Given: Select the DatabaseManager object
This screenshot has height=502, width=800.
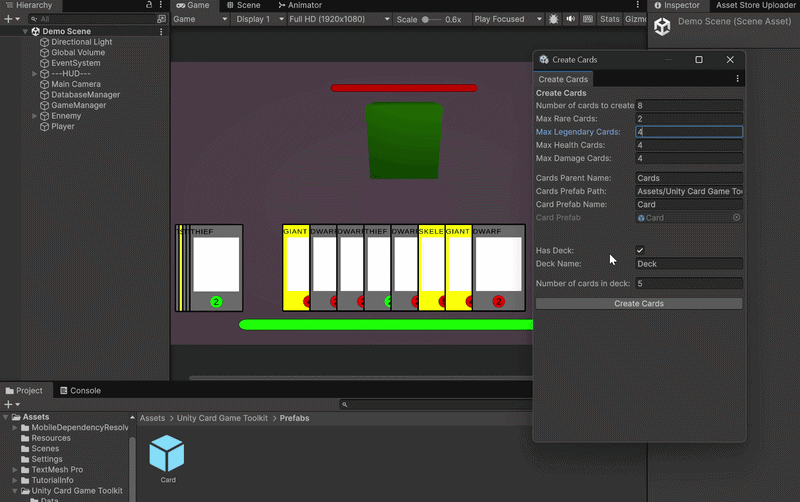Looking at the screenshot, I should pos(85,95).
